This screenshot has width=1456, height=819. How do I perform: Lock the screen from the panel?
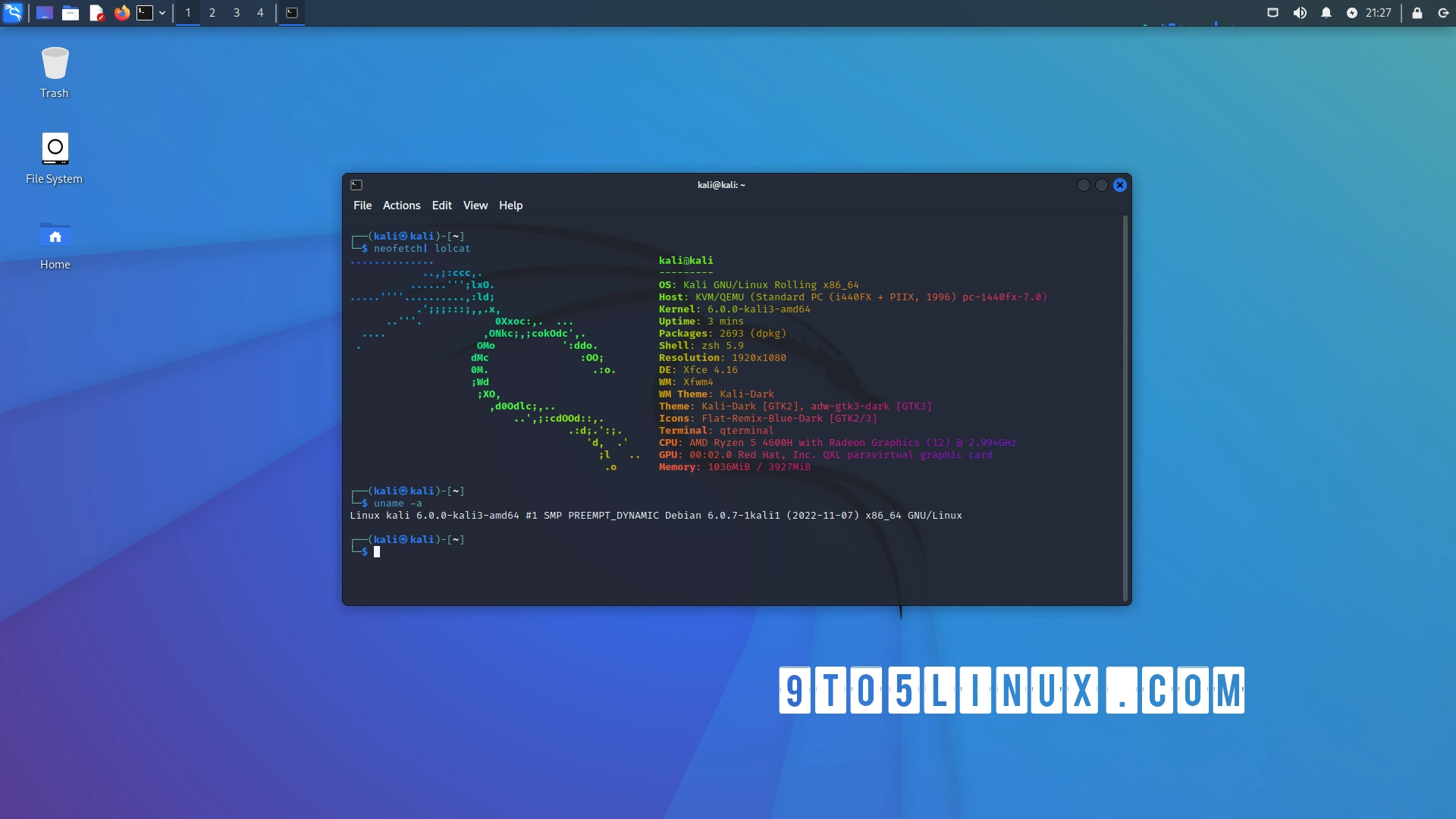[x=1417, y=13]
